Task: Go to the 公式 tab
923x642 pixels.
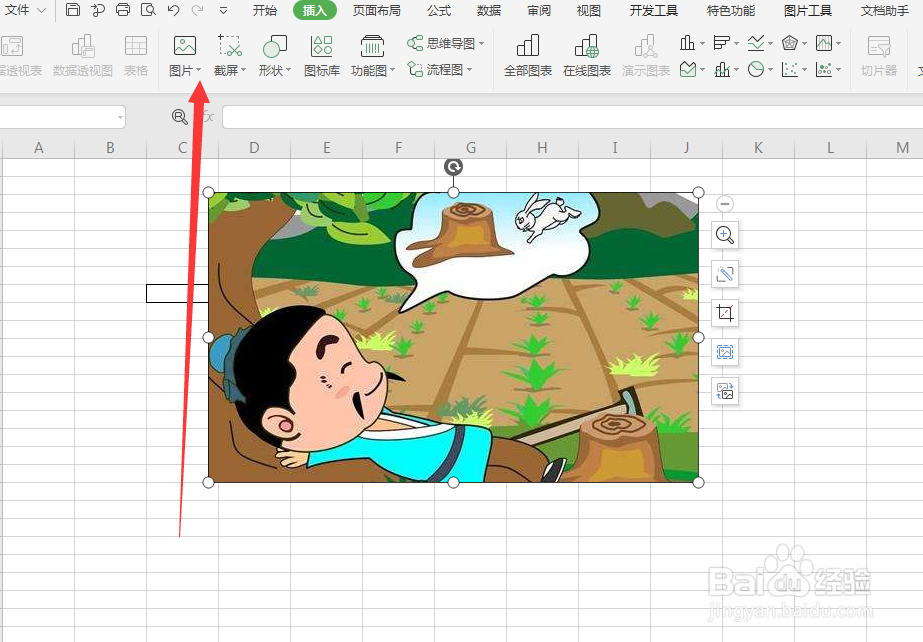Action: (x=439, y=11)
